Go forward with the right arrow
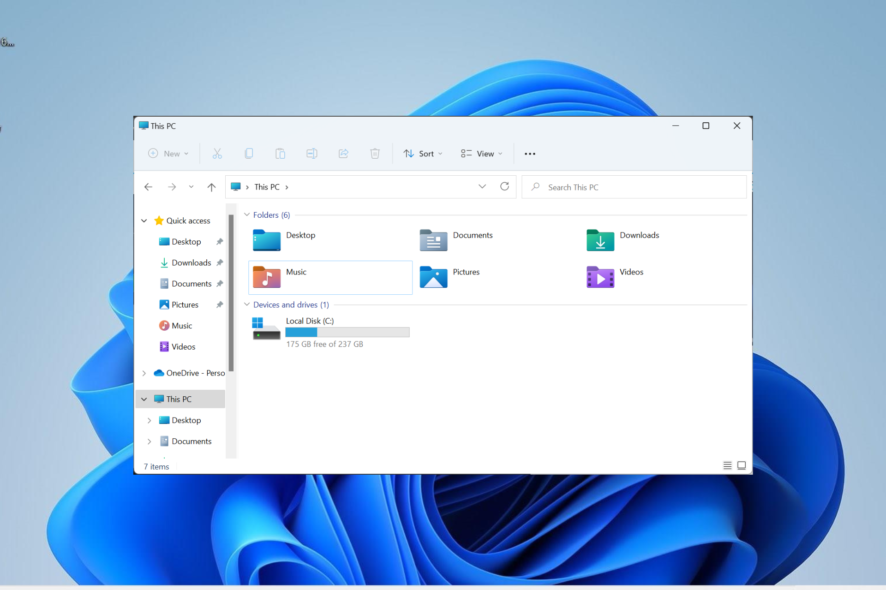 coord(172,187)
